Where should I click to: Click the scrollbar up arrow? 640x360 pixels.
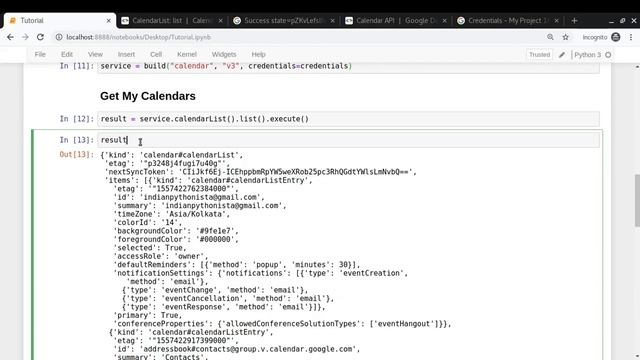click(637, 67)
